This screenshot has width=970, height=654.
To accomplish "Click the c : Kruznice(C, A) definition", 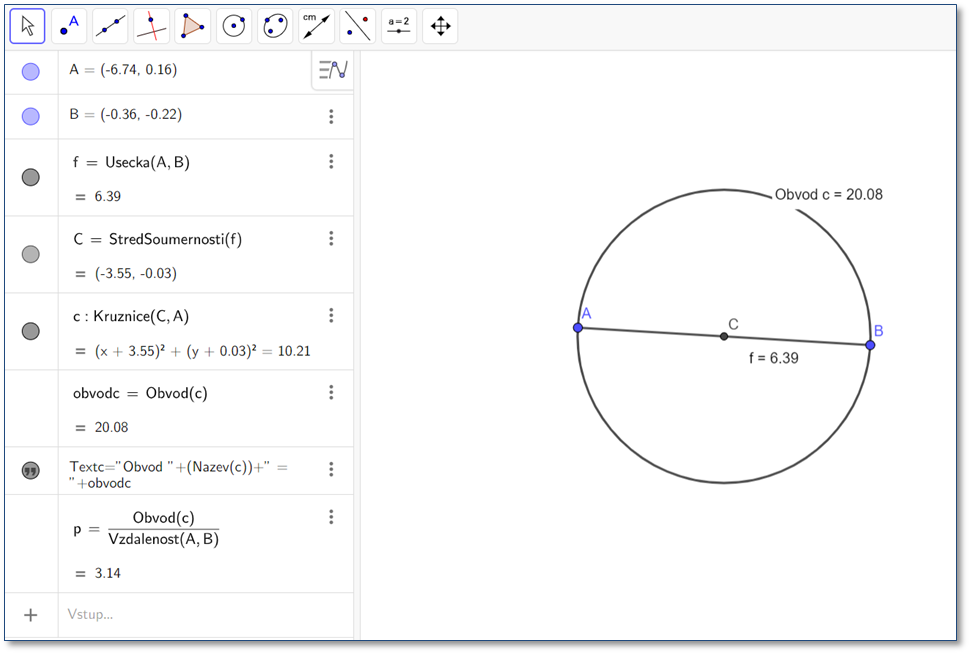I will pyautogui.click(x=131, y=316).
